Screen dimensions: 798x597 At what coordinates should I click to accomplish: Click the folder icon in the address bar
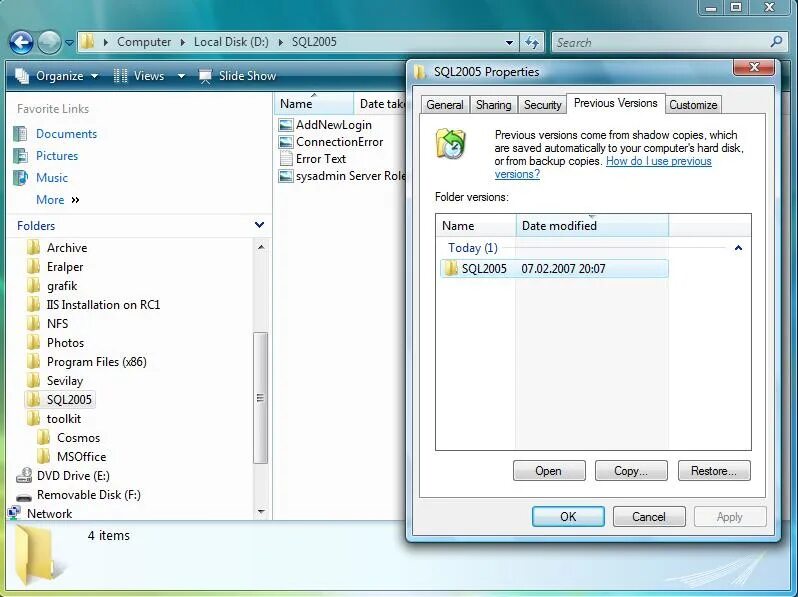coord(88,42)
